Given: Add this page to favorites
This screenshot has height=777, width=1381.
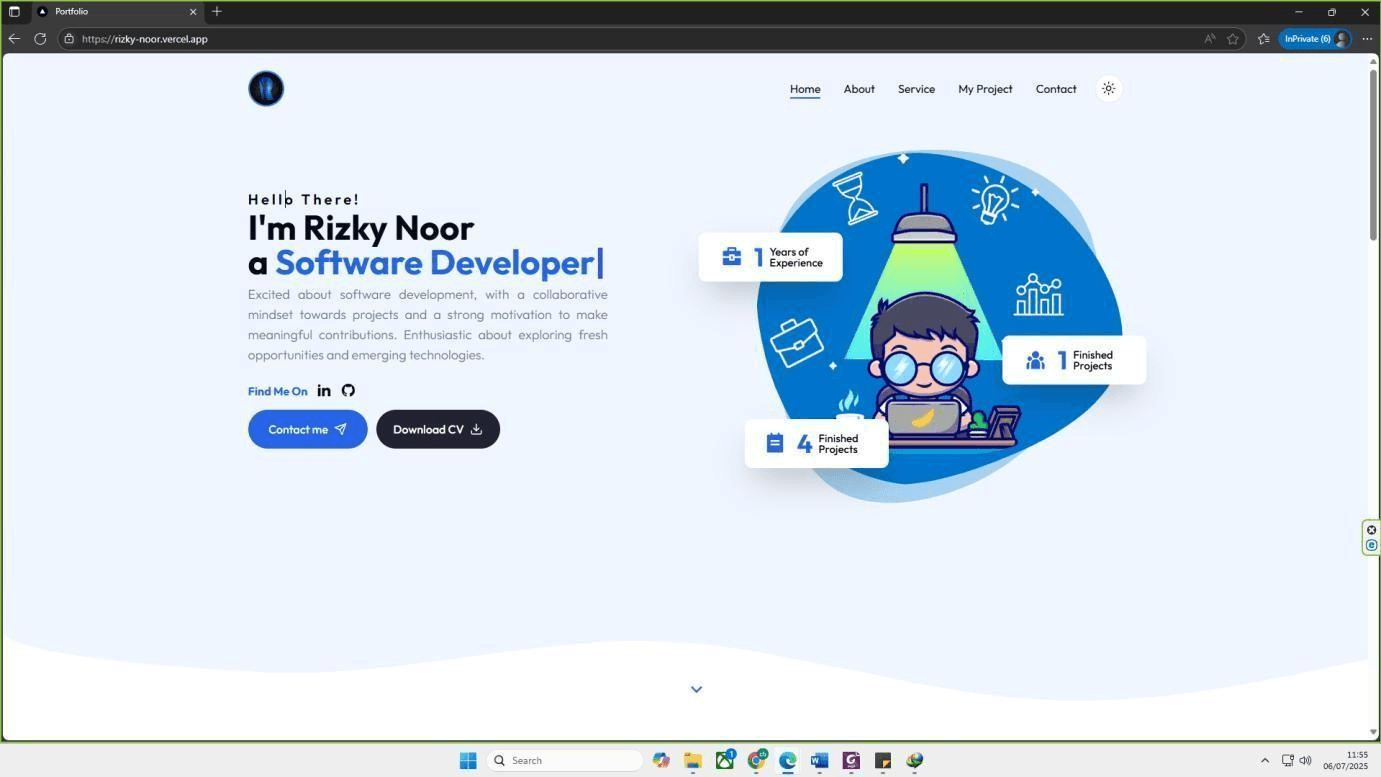Looking at the screenshot, I should [1233, 39].
